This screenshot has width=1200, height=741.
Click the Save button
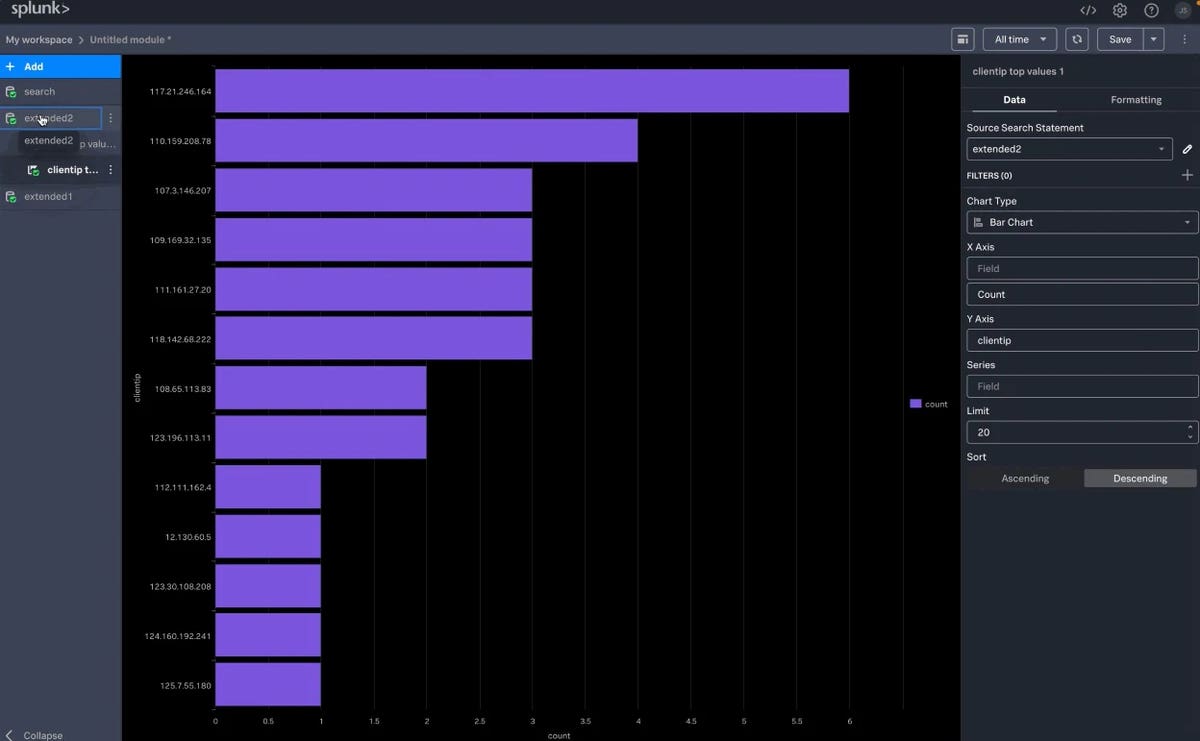(1120, 39)
